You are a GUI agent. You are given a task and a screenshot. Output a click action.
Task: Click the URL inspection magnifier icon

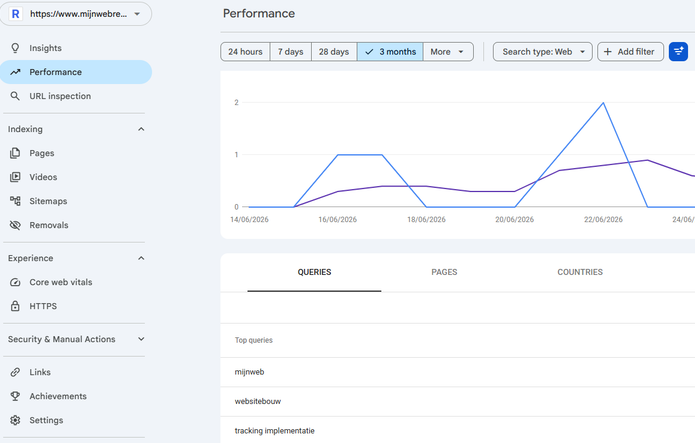pyautogui.click(x=15, y=96)
